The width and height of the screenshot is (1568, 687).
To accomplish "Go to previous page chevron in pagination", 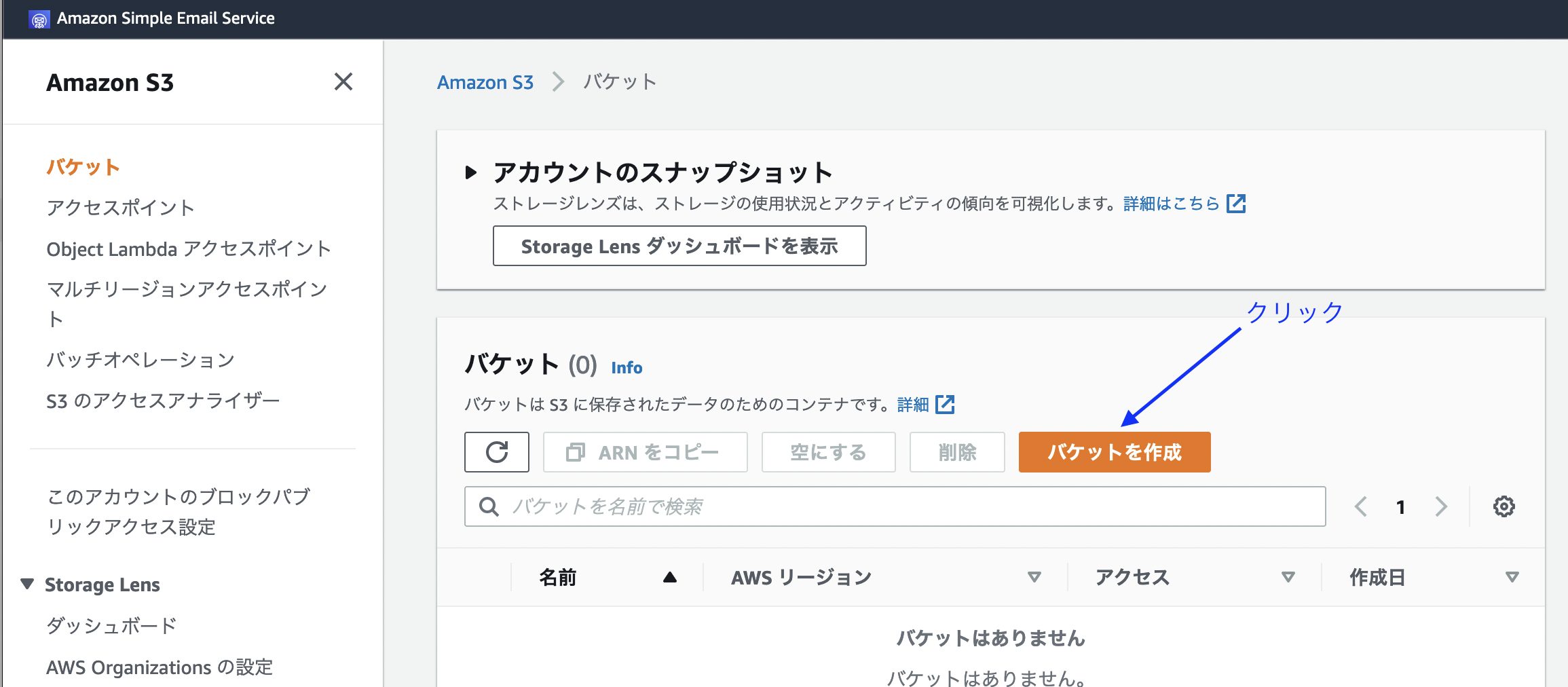I will pyautogui.click(x=1361, y=506).
